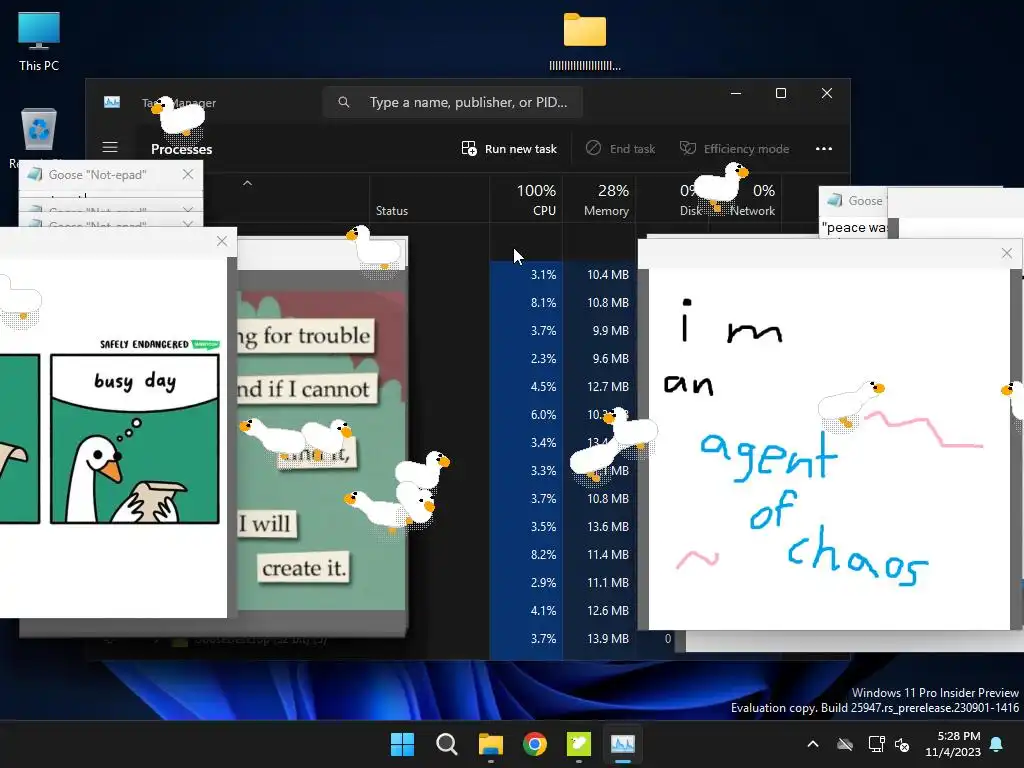Click the search magnifier in Task Manager
Screen dimensions: 1024x768
[344, 103]
